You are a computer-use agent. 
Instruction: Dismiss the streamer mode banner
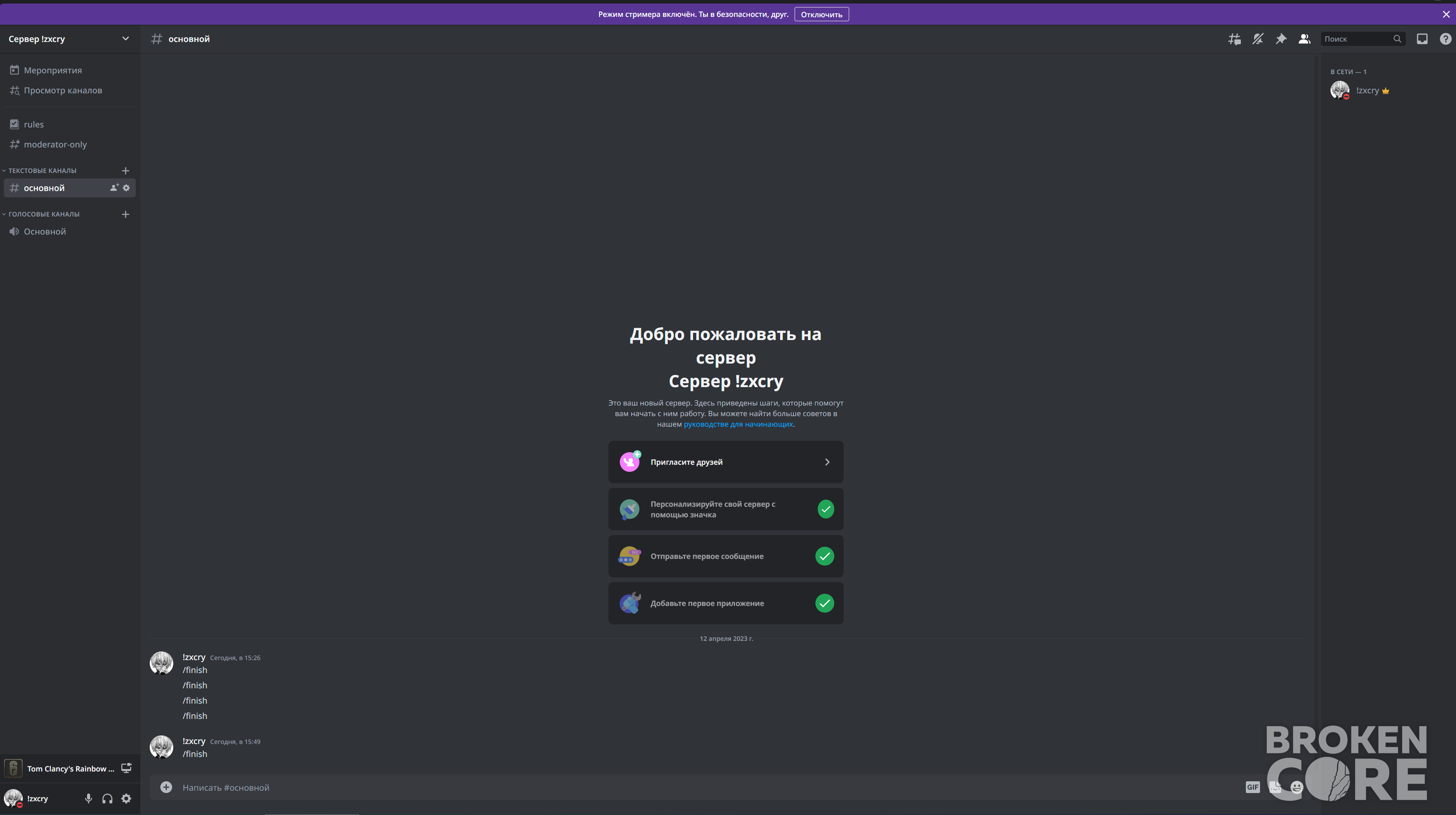(1446, 15)
